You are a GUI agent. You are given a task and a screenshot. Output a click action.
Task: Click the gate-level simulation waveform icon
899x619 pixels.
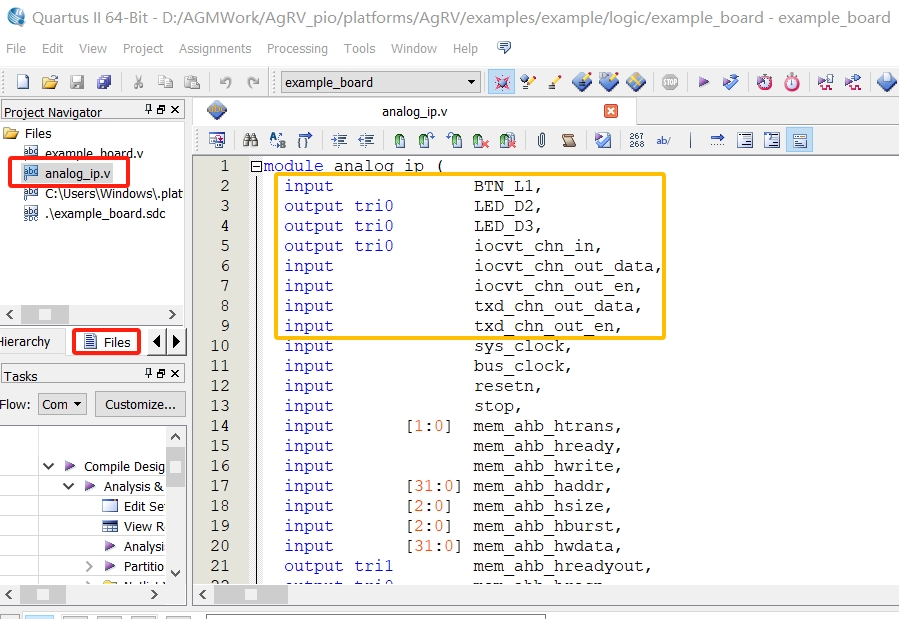click(x=853, y=82)
